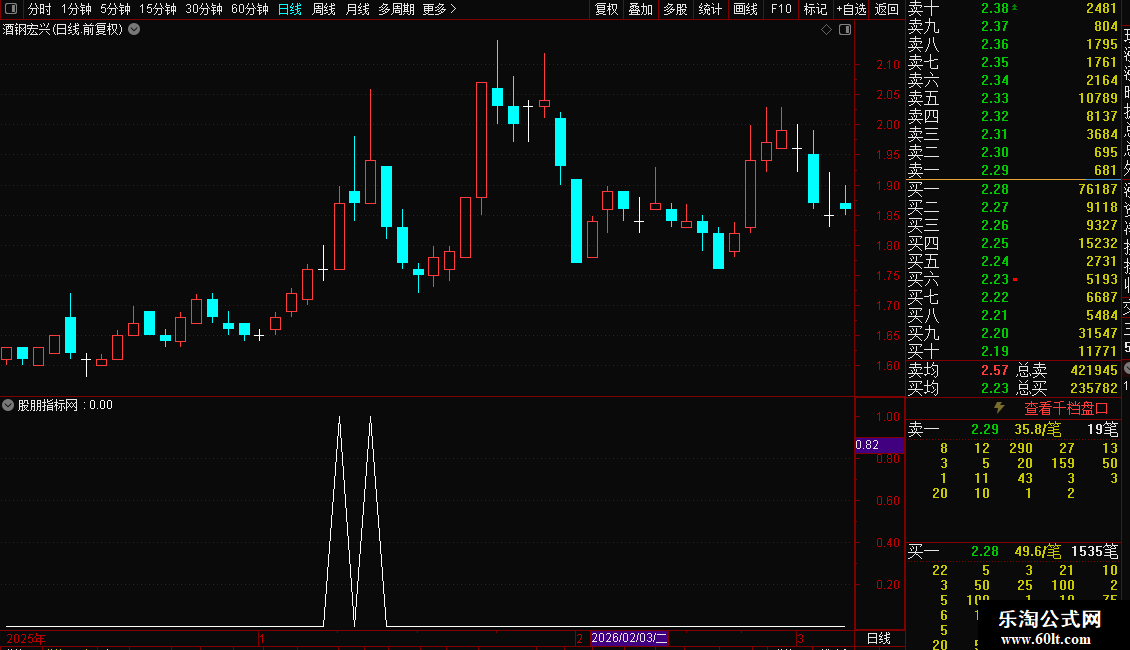Select the 30分钟 period tab
The width and height of the screenshot is (1130, 650).
[x=204, y=9]
